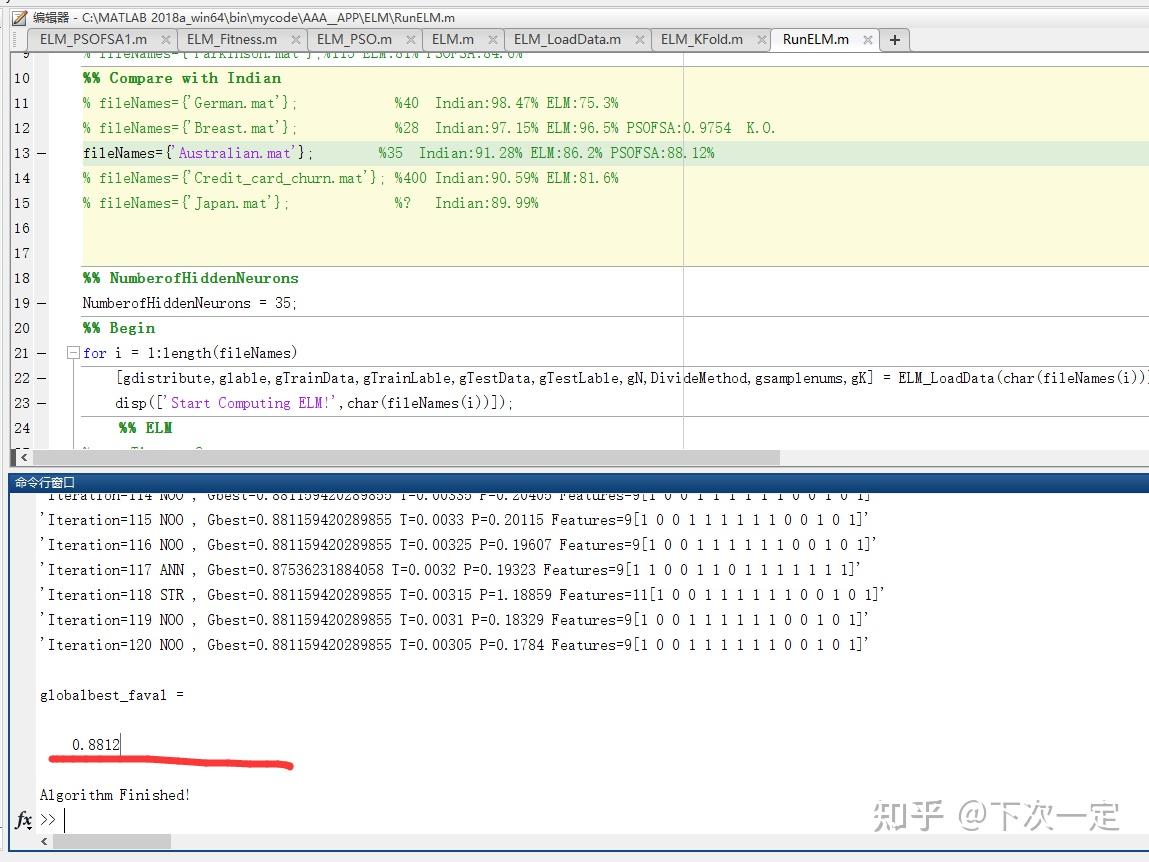Set breakpoint on line 13 dash
This screenshot has height=862, width=1149.
[x=42, y=153]
